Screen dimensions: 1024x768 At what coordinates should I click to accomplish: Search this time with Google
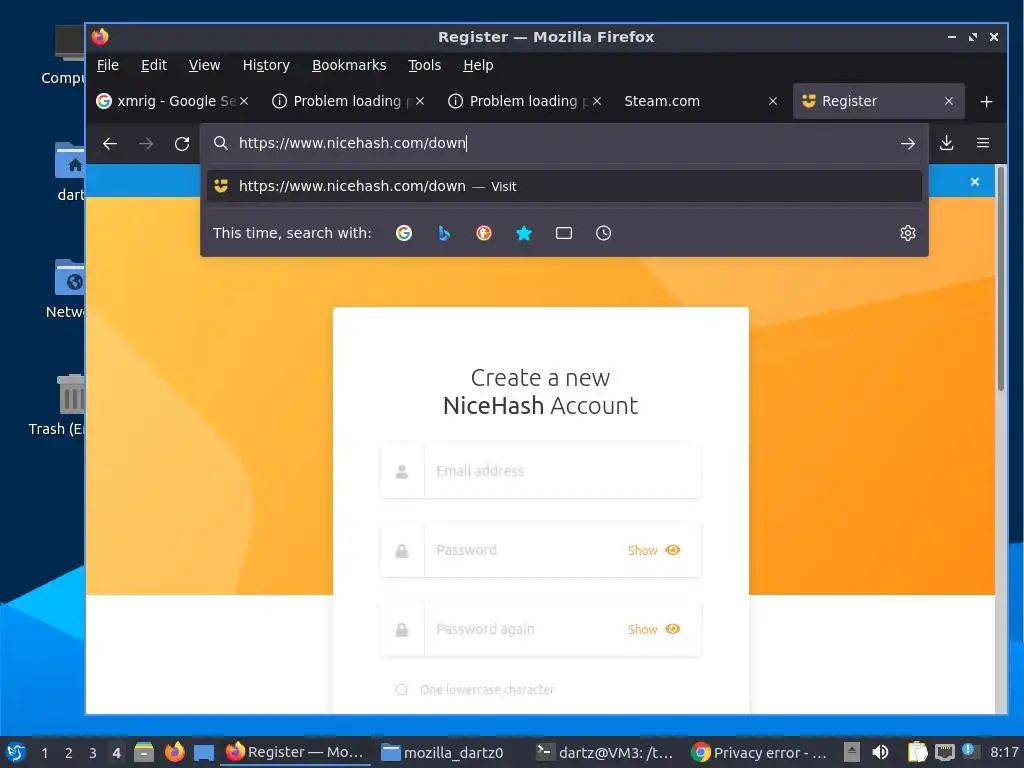[x=404, y=233]
